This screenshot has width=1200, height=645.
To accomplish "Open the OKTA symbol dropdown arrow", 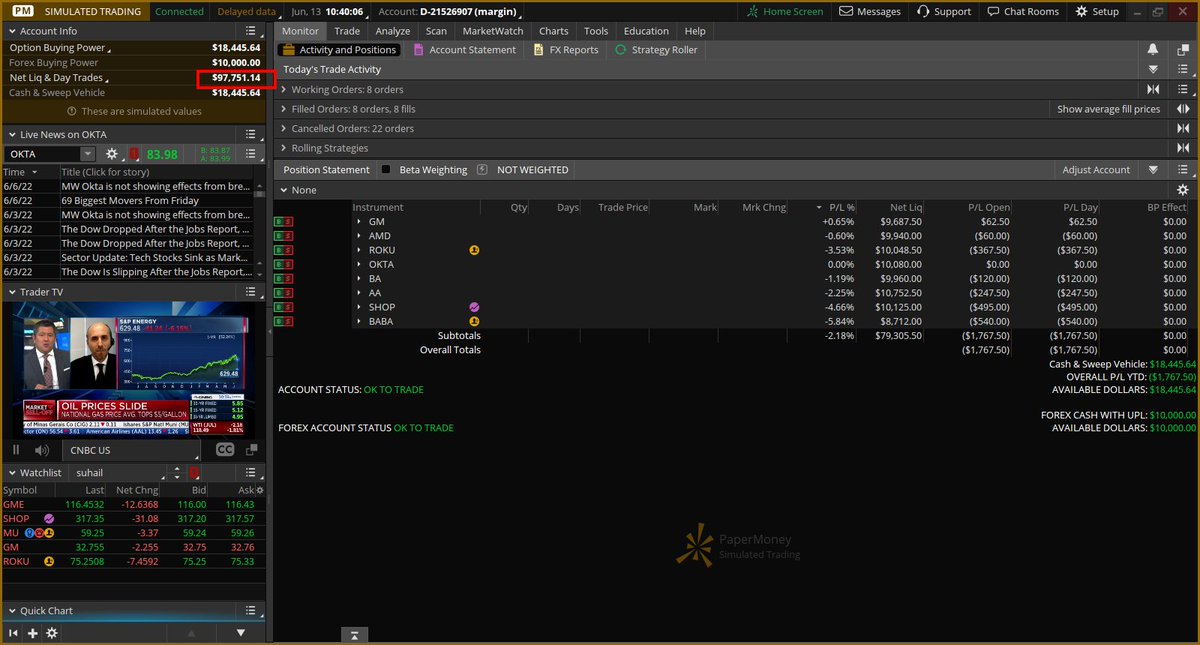I will (88, 154).
